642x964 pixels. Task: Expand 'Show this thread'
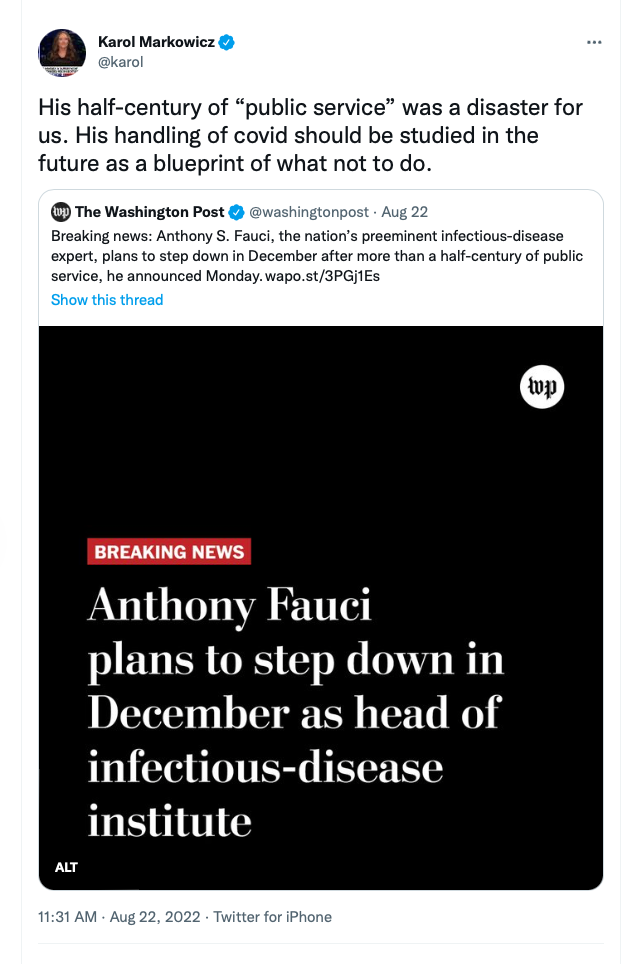[x=107, y=299]
